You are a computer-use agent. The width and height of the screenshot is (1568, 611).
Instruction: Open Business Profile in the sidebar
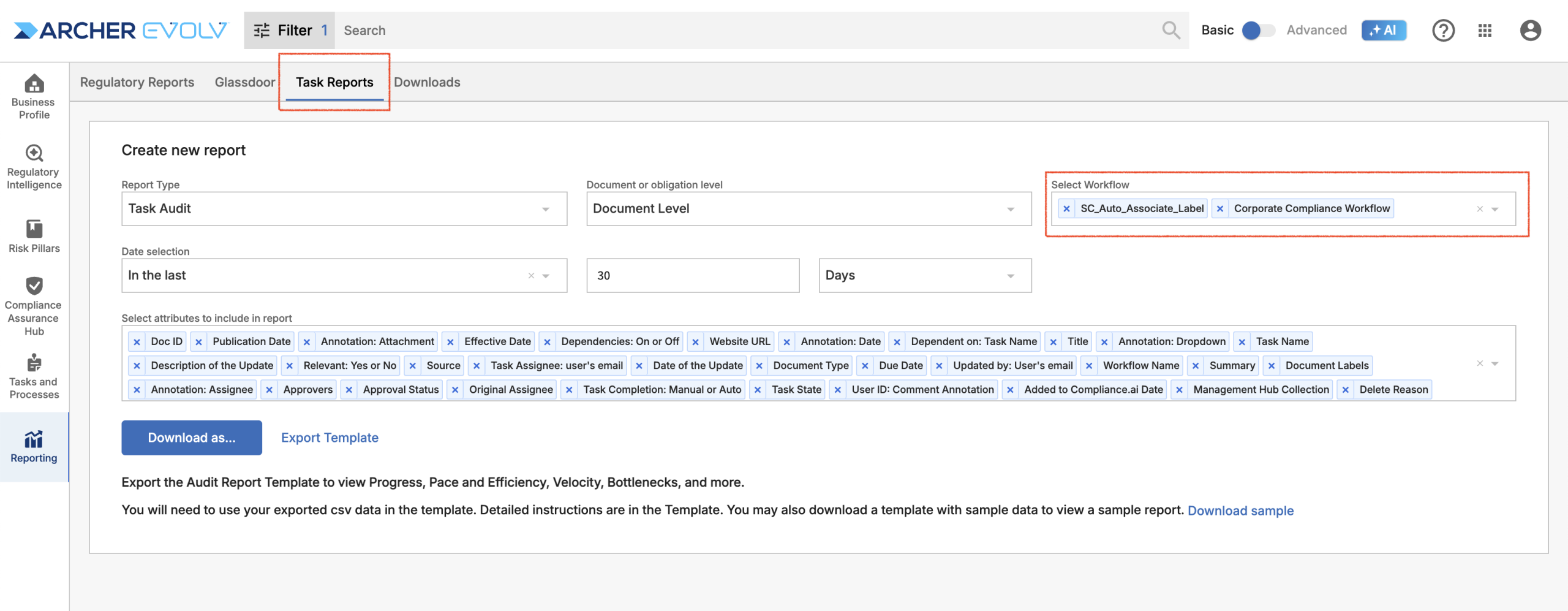click(34, 96)
